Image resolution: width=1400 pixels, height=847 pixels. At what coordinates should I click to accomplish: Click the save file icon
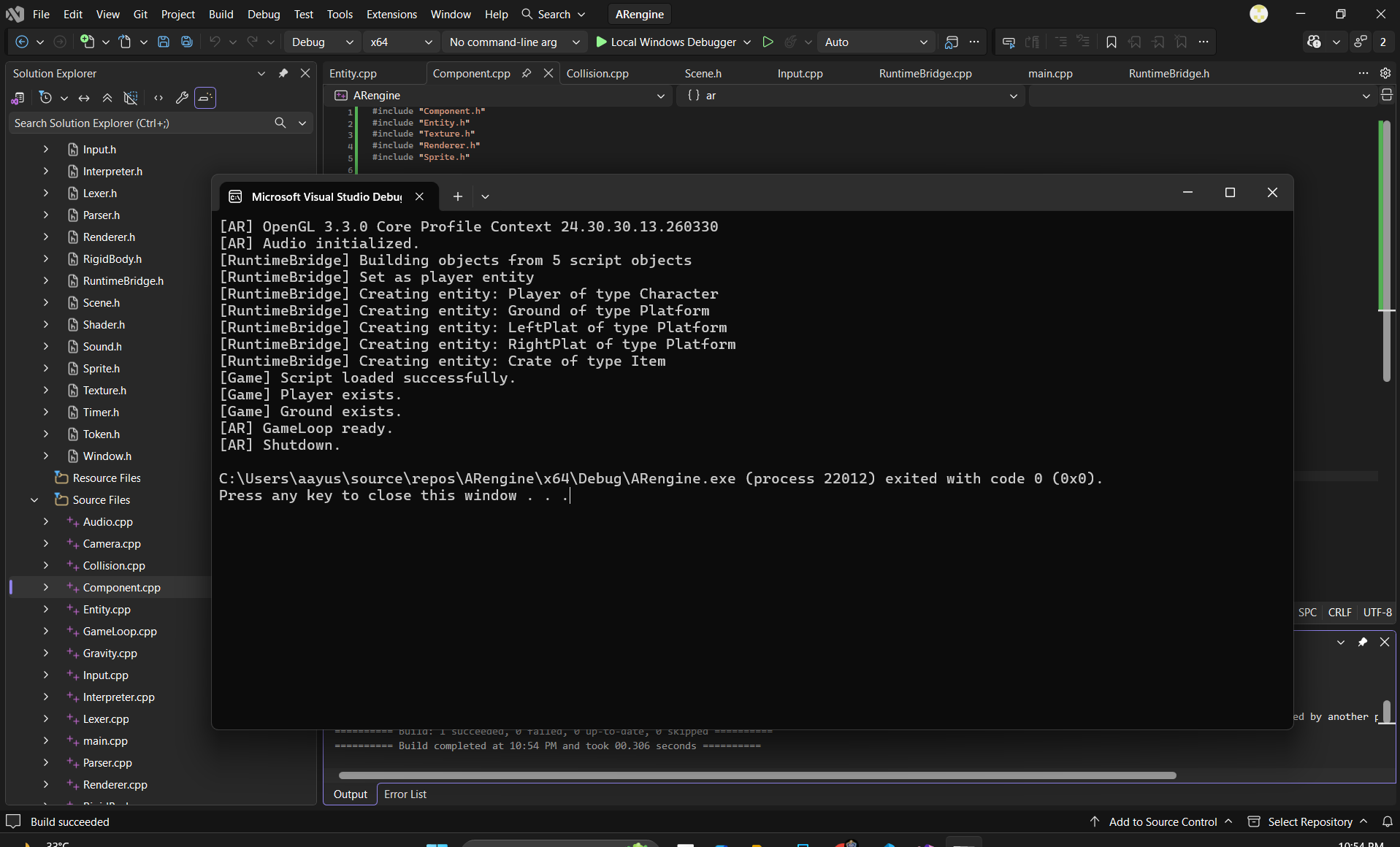point(164,42)
